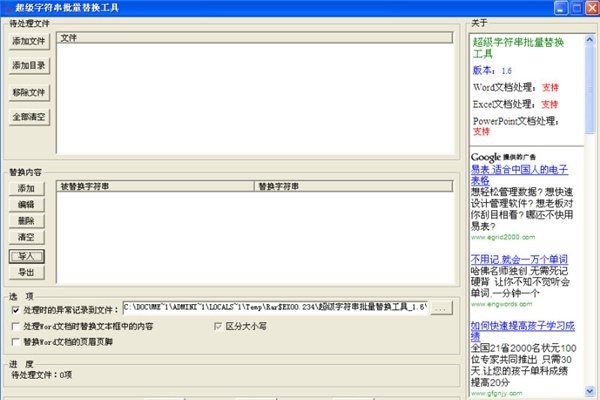Click the www.gfgnjy.com URL
600x400 pixels.
(x=496, y=393)
